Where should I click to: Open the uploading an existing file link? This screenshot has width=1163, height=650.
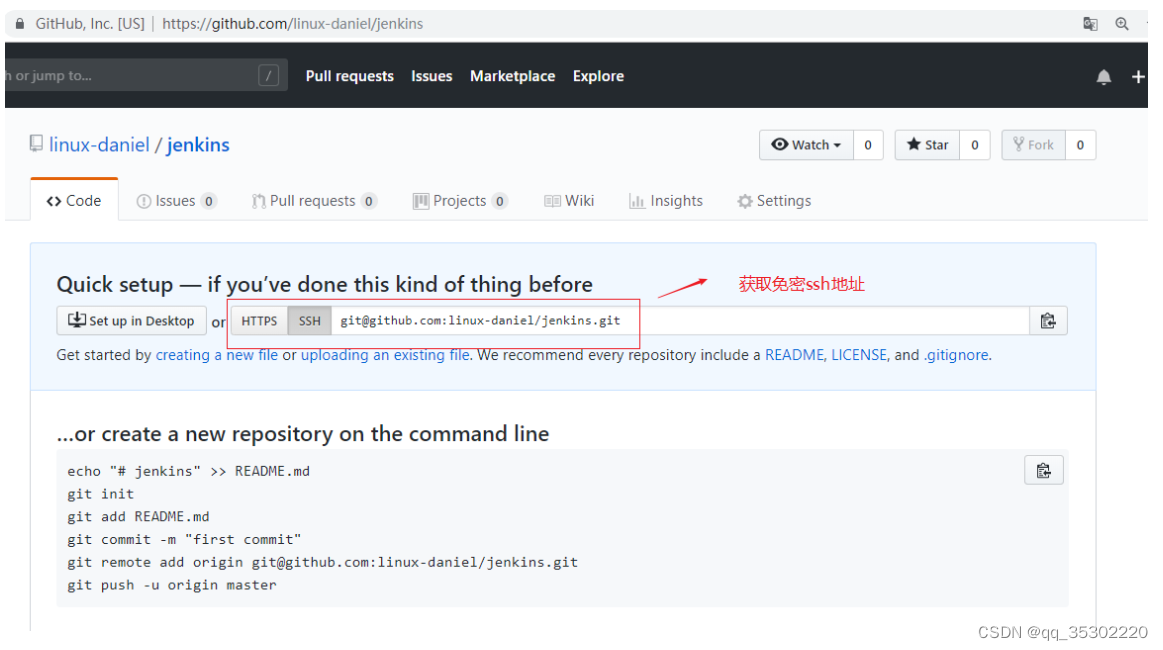click(x=385, y=355)
